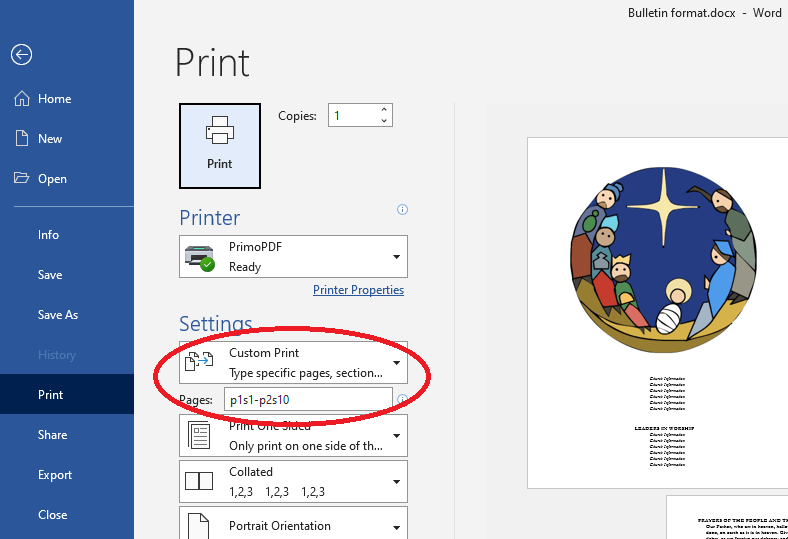This screenshot has height=539, width=788.
Task: Click the PrimoPDF ready printer icon
Action: click(200, 258)
